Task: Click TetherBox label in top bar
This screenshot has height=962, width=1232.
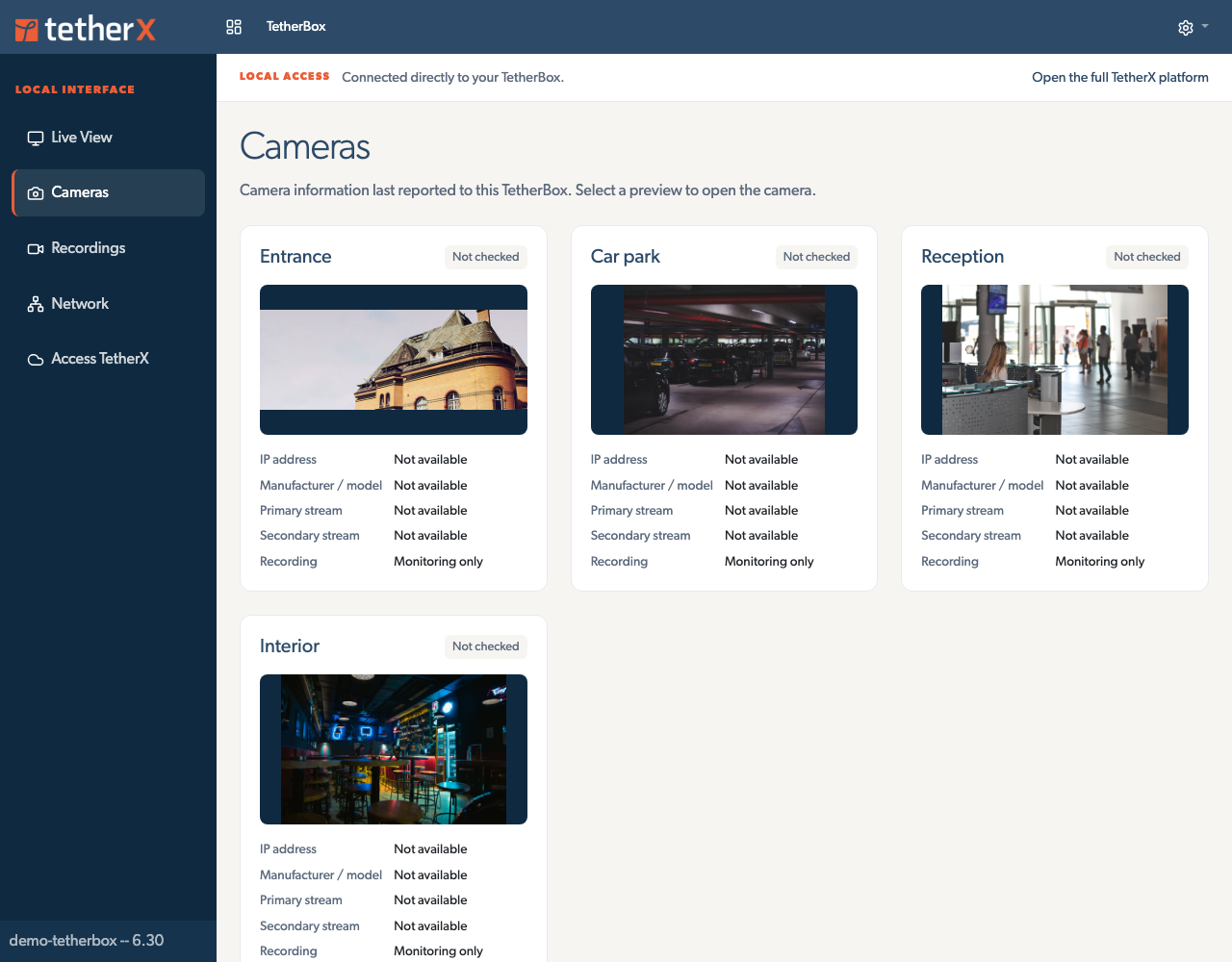Action: tap(296, 27)
